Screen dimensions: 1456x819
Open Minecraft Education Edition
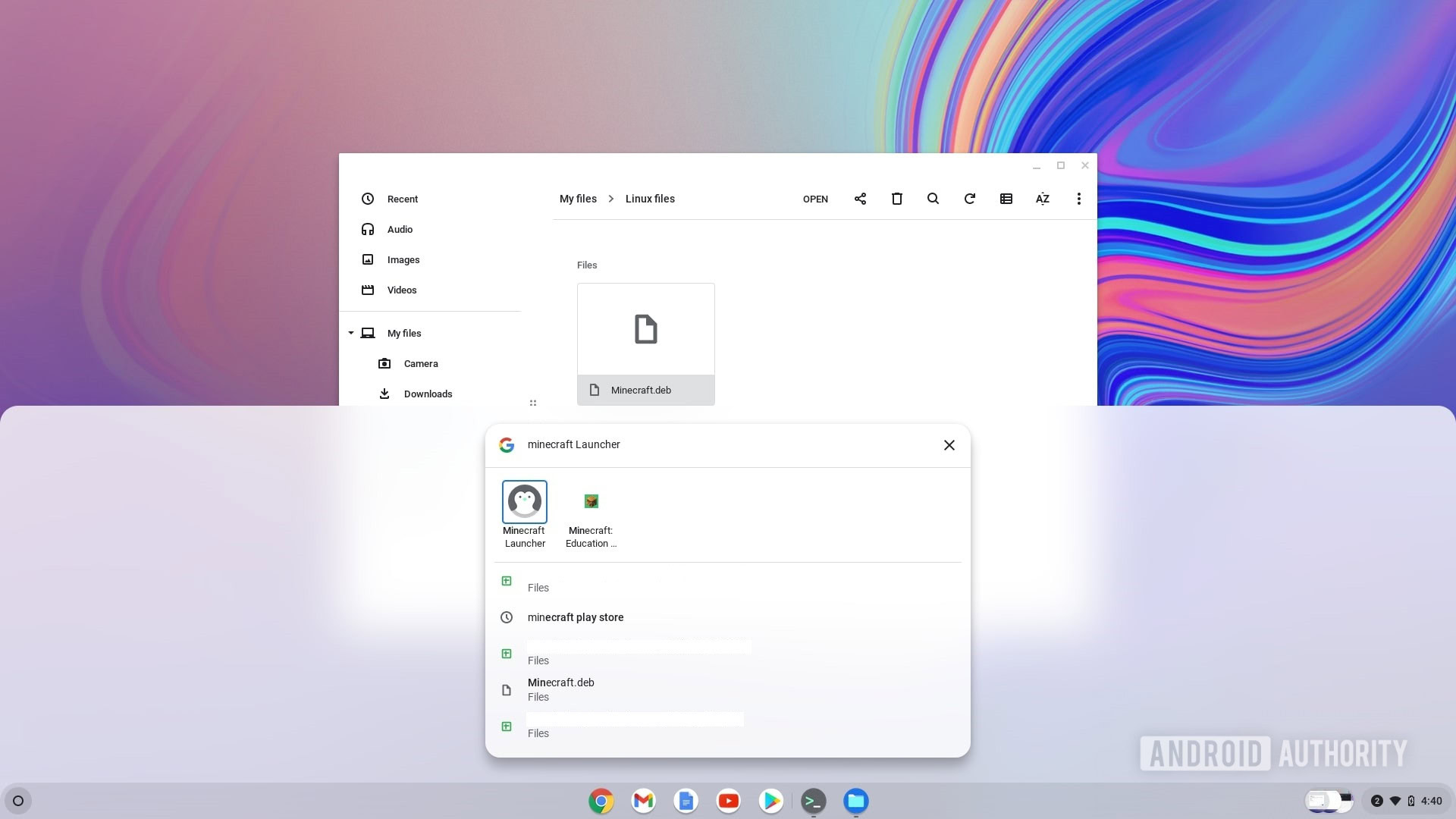click(x=590, y=502)
